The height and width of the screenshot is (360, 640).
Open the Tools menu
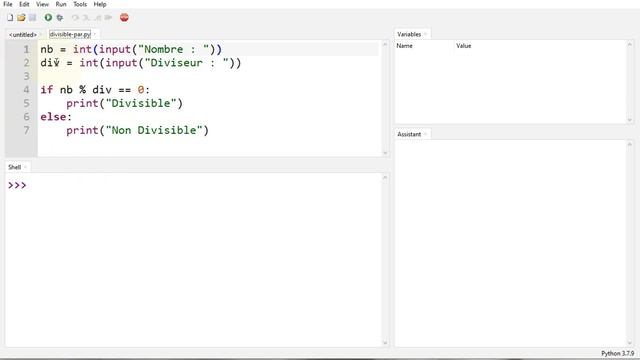[x=80, y=4]
